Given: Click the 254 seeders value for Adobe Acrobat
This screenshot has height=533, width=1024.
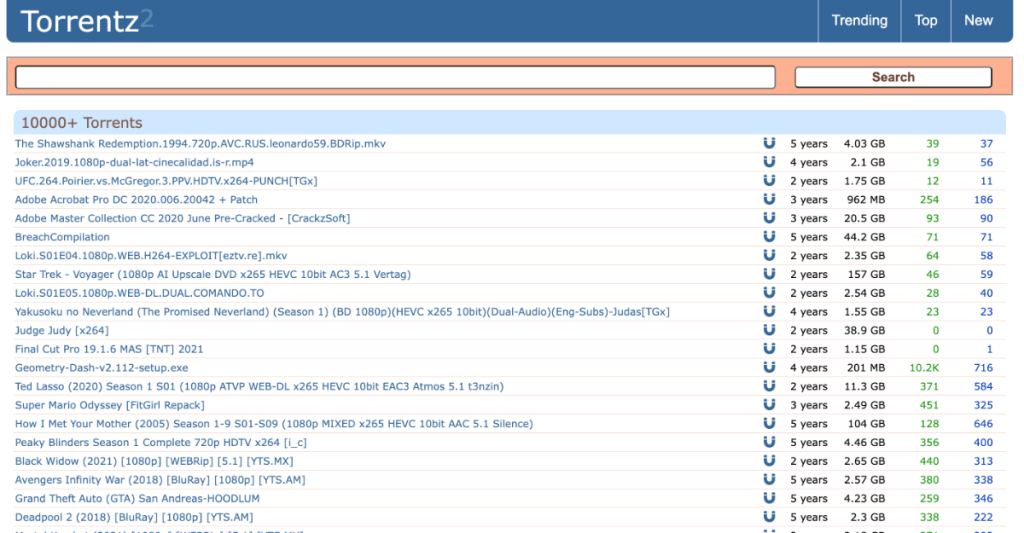Looking at the screenshot, I should tap(929, 200).
